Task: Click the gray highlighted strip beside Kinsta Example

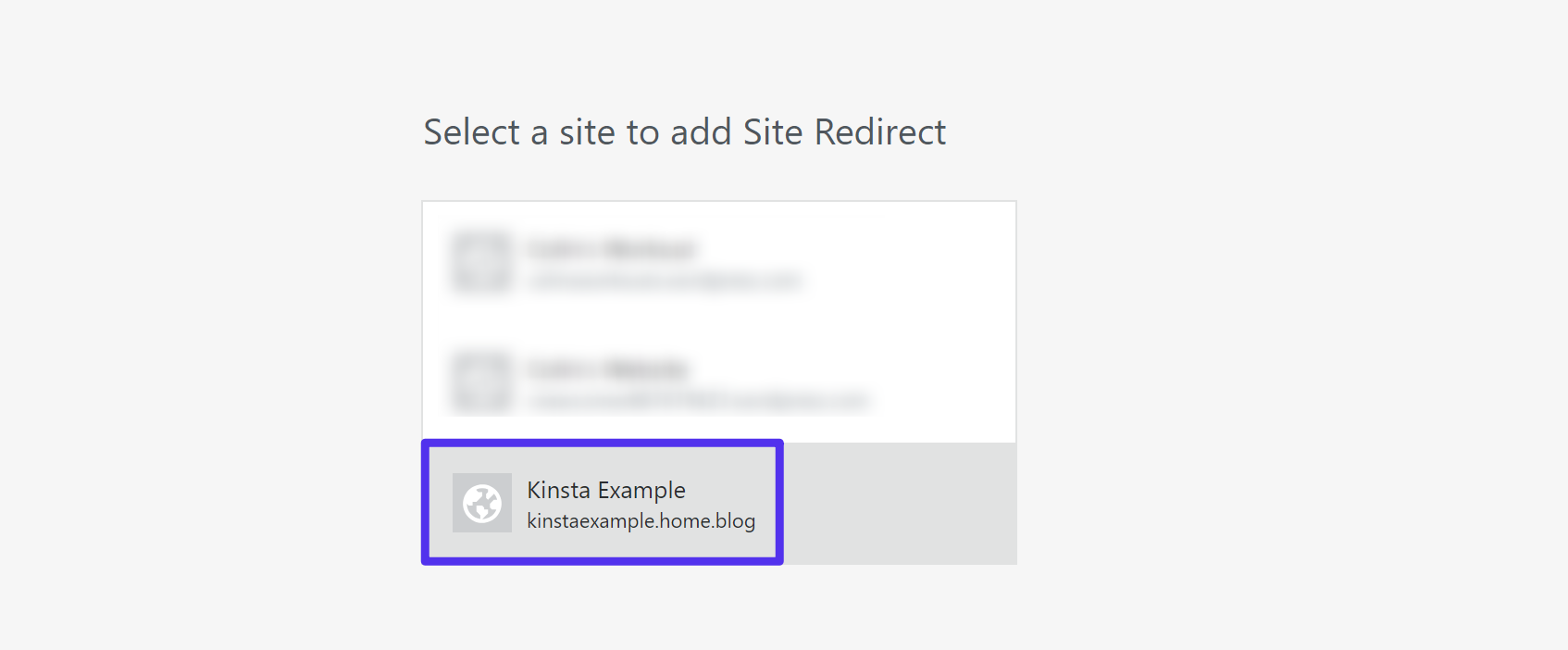Action: [898, 503]
